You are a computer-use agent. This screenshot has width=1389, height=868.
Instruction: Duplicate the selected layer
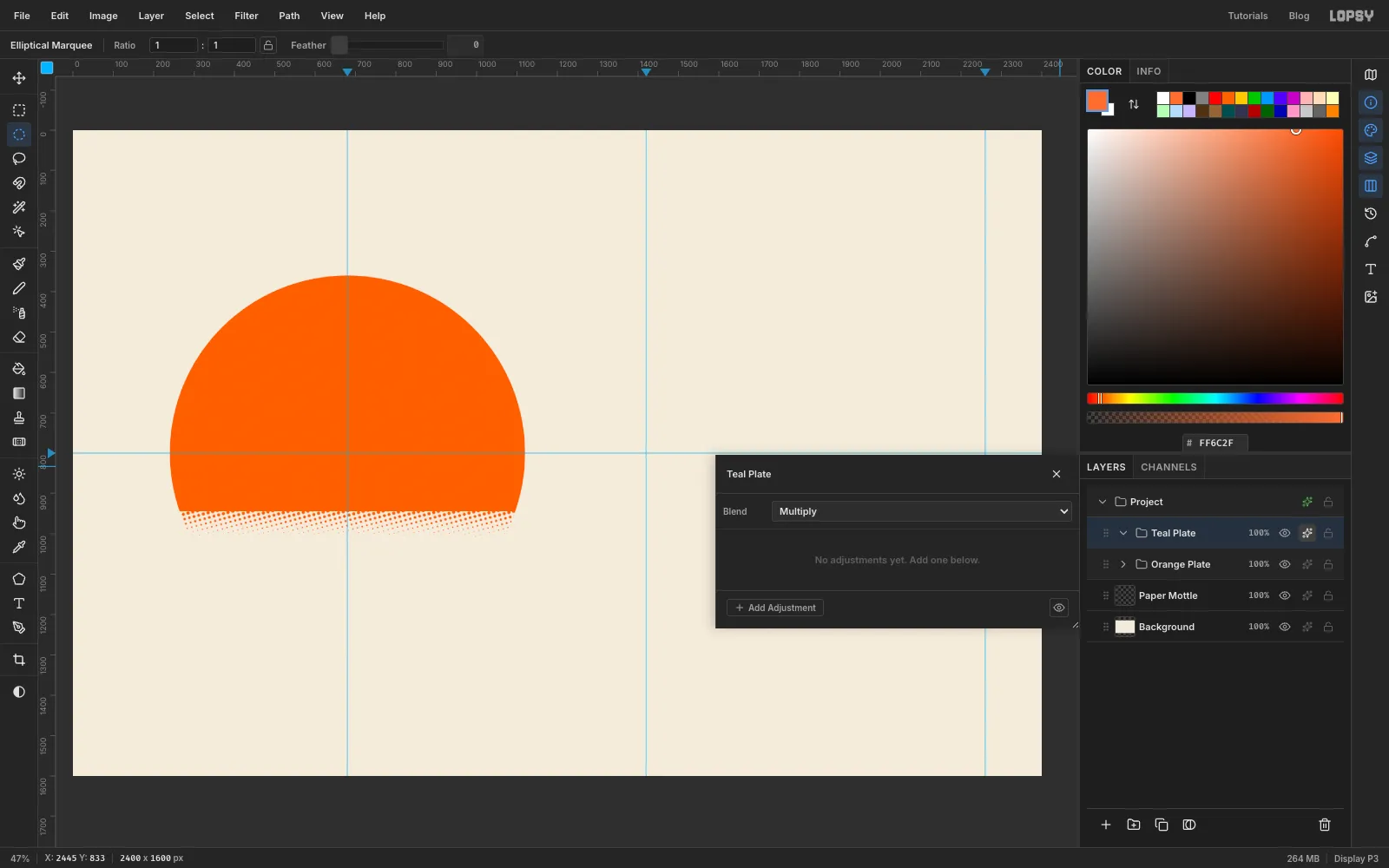[1162, 825]
